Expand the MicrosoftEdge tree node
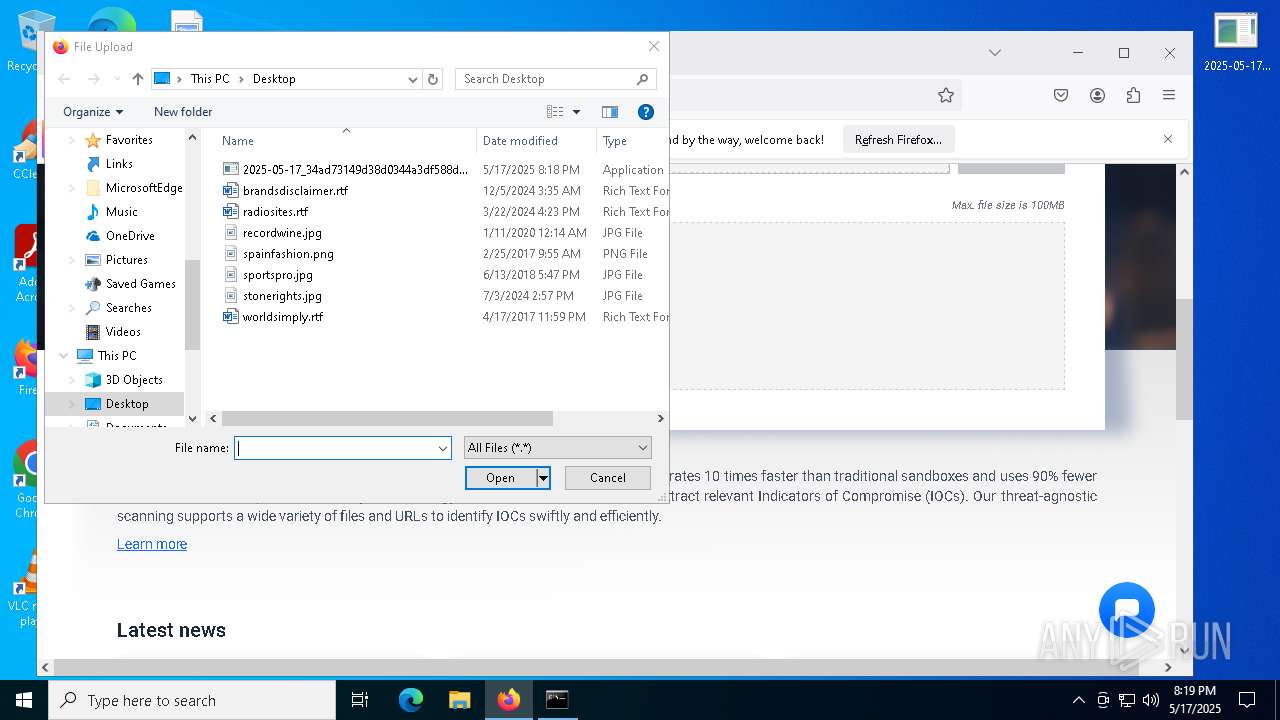Viewport: 1280px width, 720px height. (x=72, y=188)
